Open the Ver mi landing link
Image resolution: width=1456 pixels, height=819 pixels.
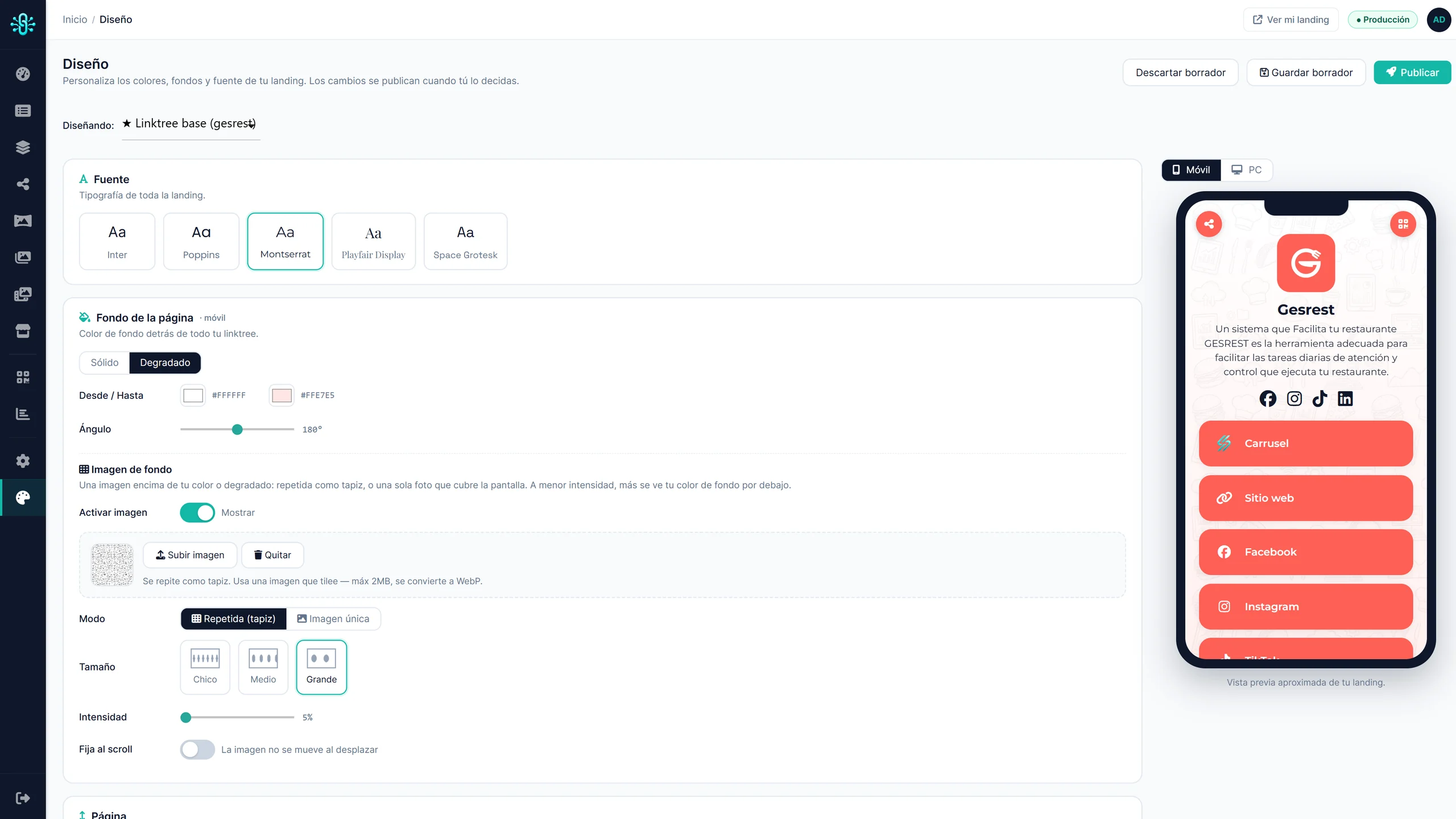click(x=1290, y=20)
